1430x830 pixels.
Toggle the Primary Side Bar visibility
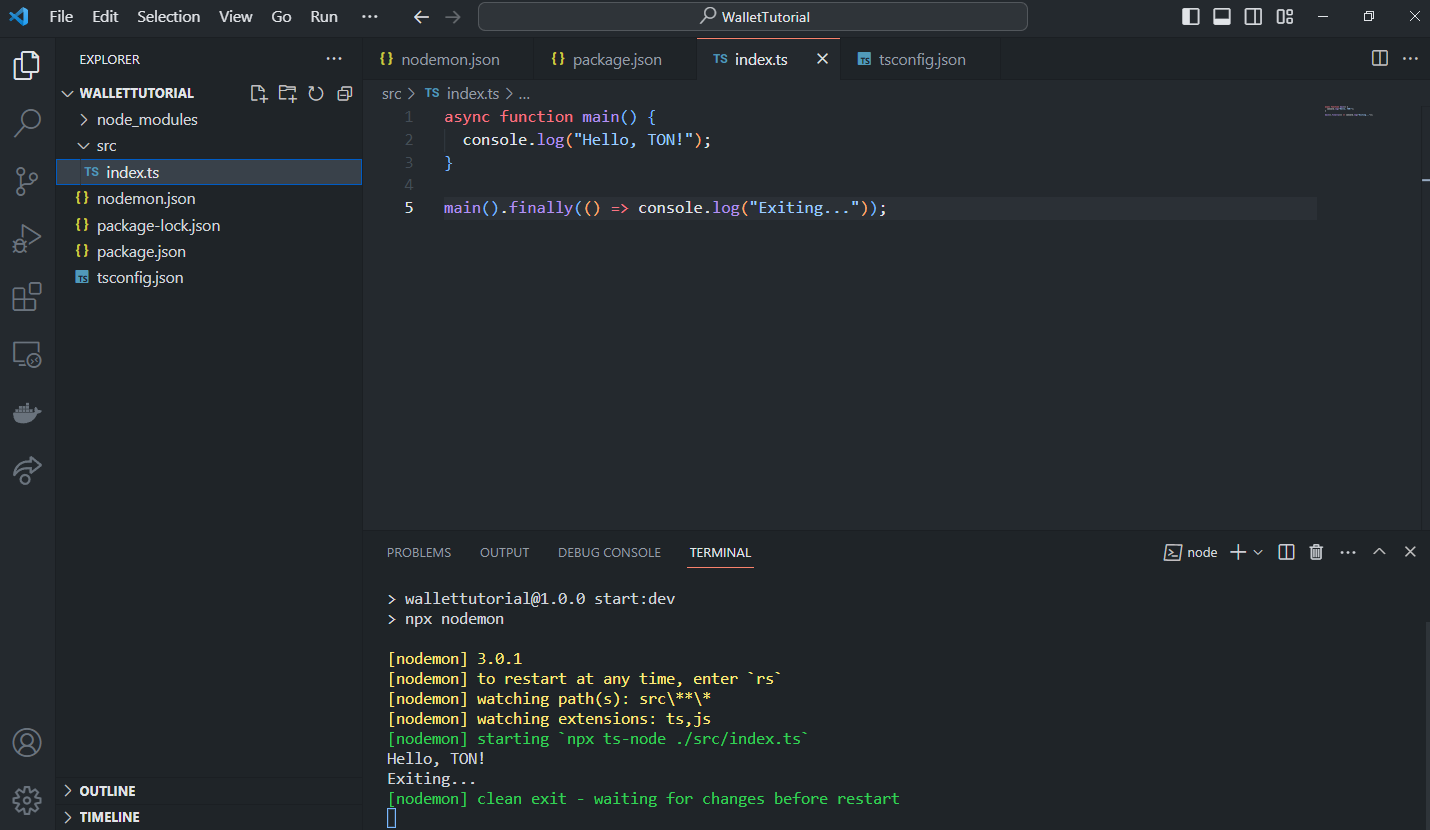point(1190,16)
